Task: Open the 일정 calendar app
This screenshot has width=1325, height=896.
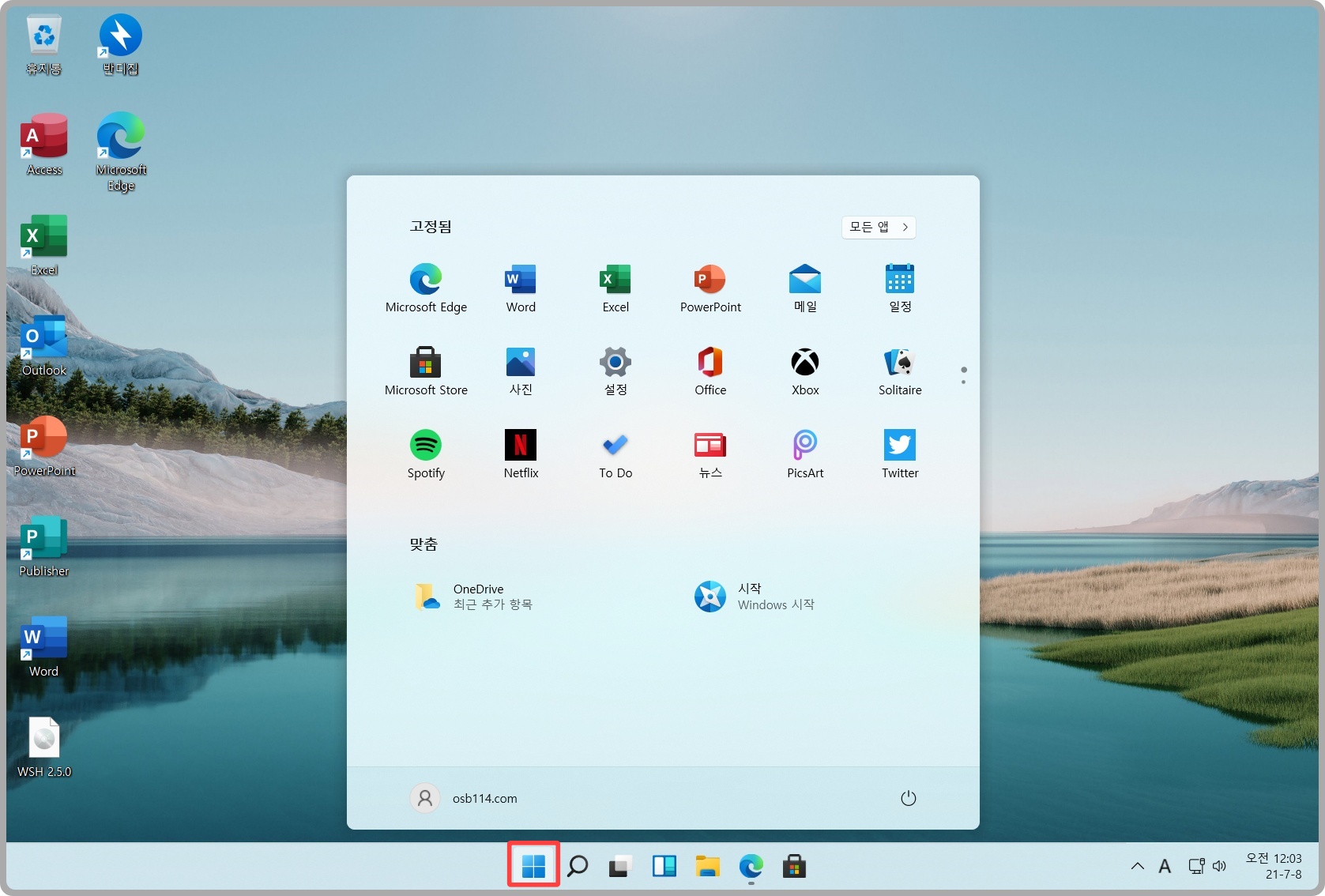Action: click(x=900, y=288)
